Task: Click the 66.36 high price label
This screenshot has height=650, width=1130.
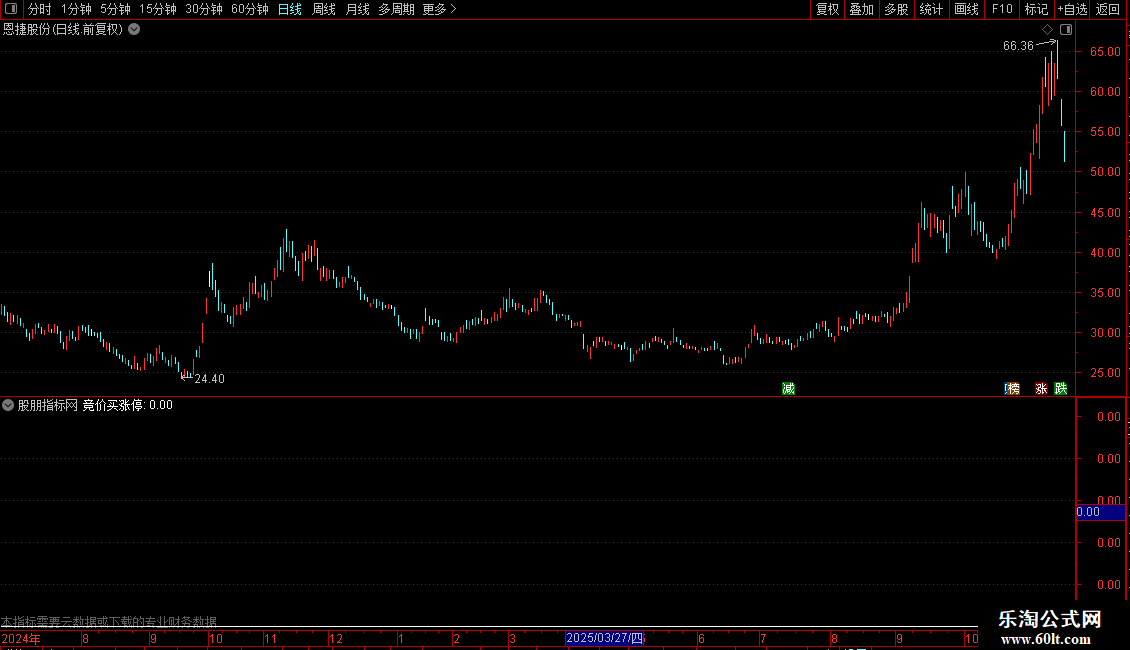Action: (x=1018, y=46)
